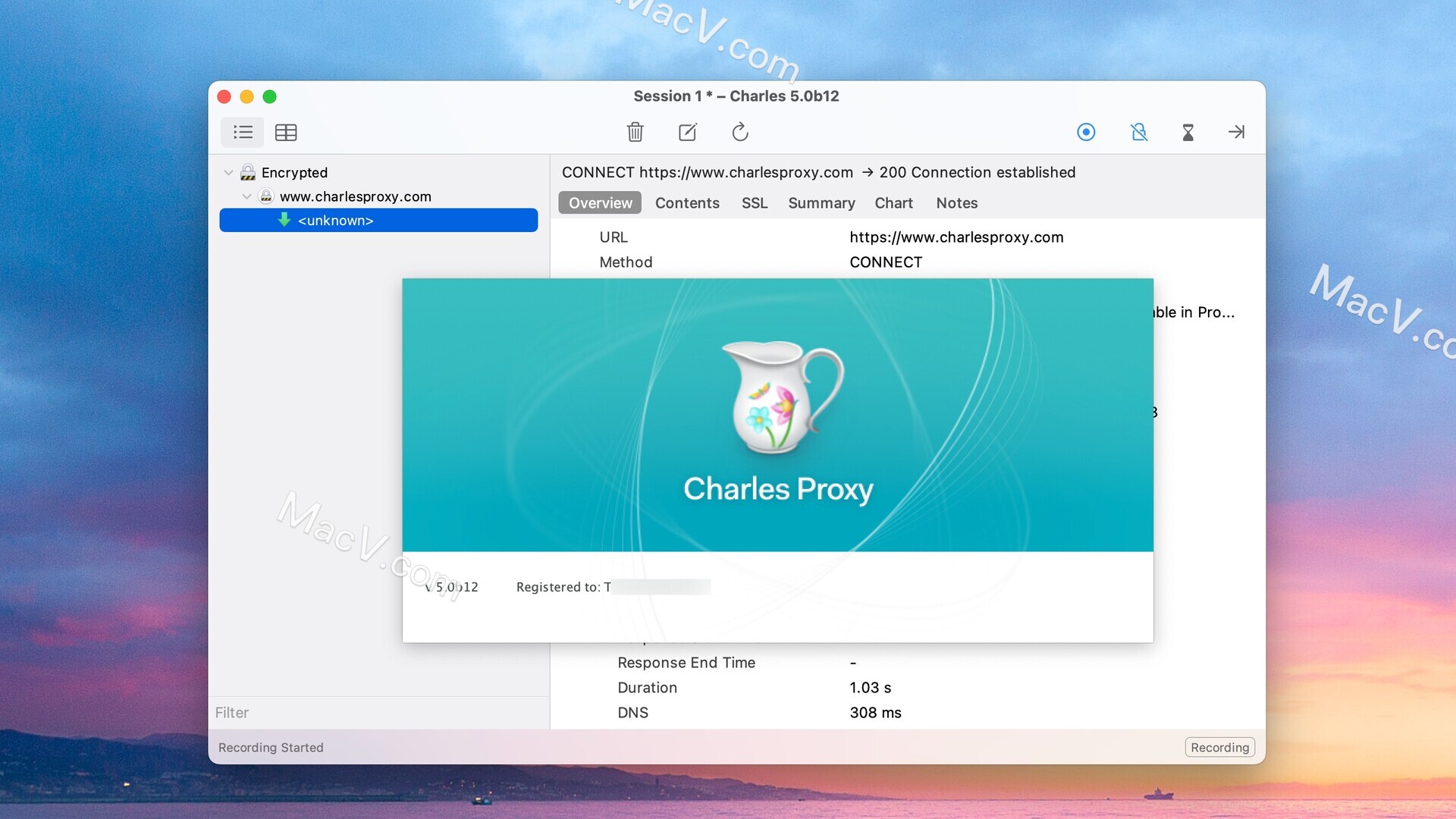Toggle breakpoints with the arrow icon
The height and width of the screenshot is (819, 1456).
pyautogui.click(x=1236, y=132)
